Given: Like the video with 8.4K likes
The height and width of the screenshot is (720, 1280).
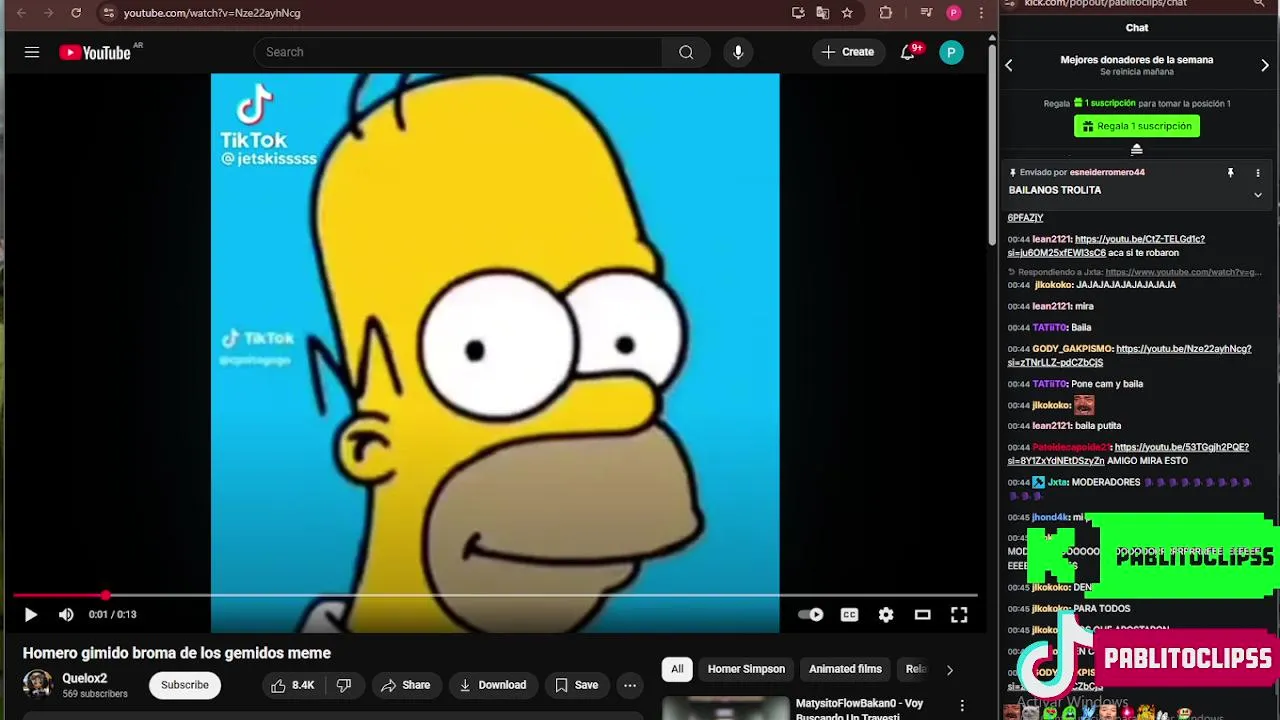Looking at the screenshot, I should 292,685.
